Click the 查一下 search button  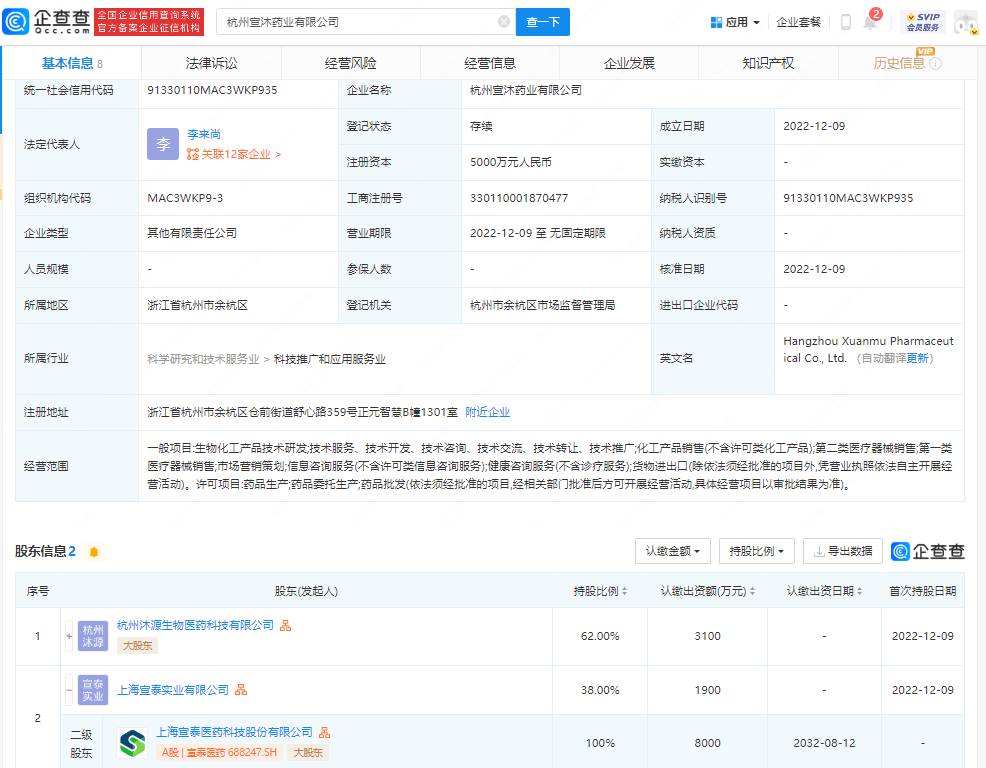click(543, 22)
